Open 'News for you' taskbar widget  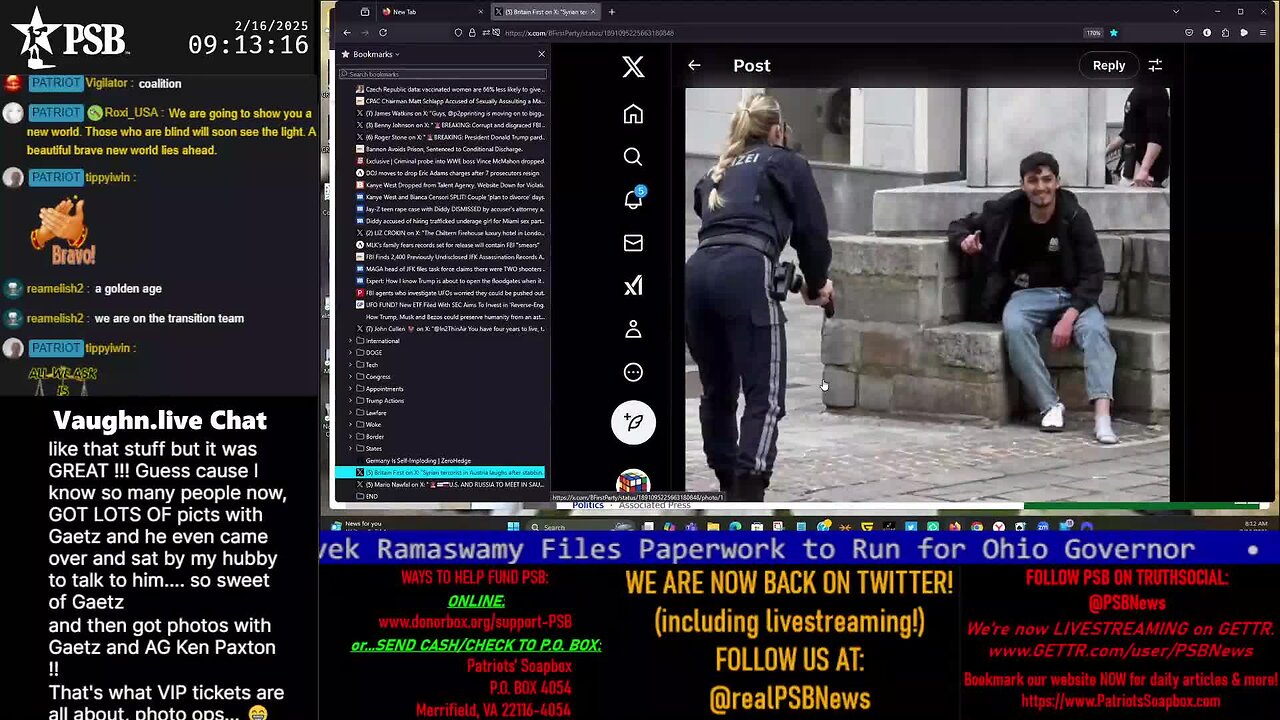(x=355, y=525)
